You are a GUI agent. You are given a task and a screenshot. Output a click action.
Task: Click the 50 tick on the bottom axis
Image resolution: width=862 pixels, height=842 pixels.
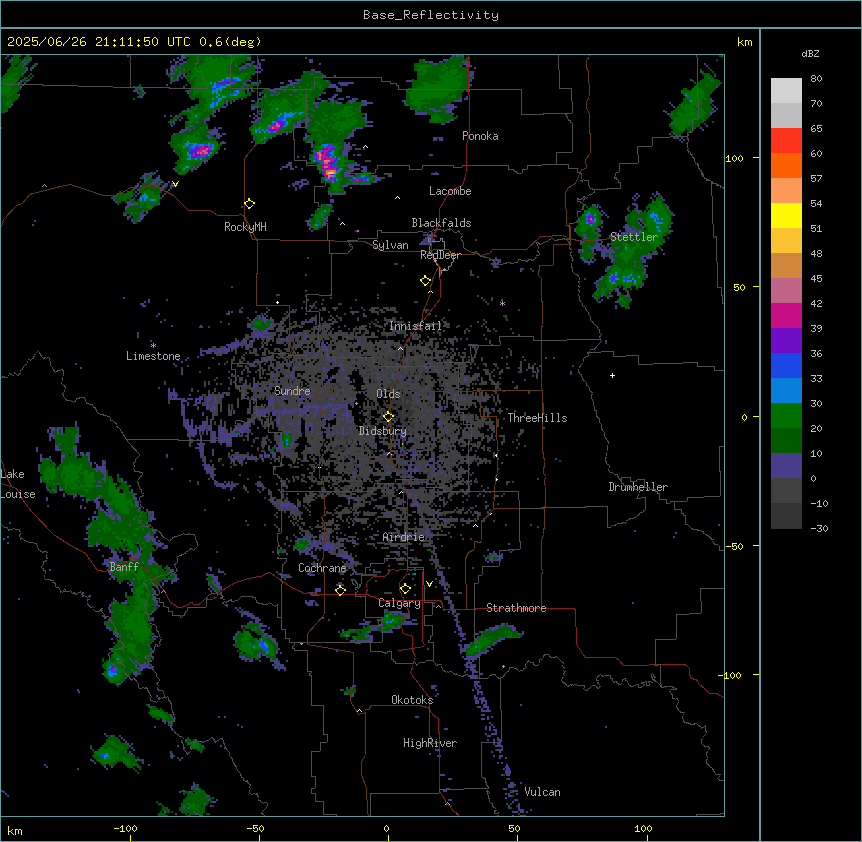tap(514, 828)
